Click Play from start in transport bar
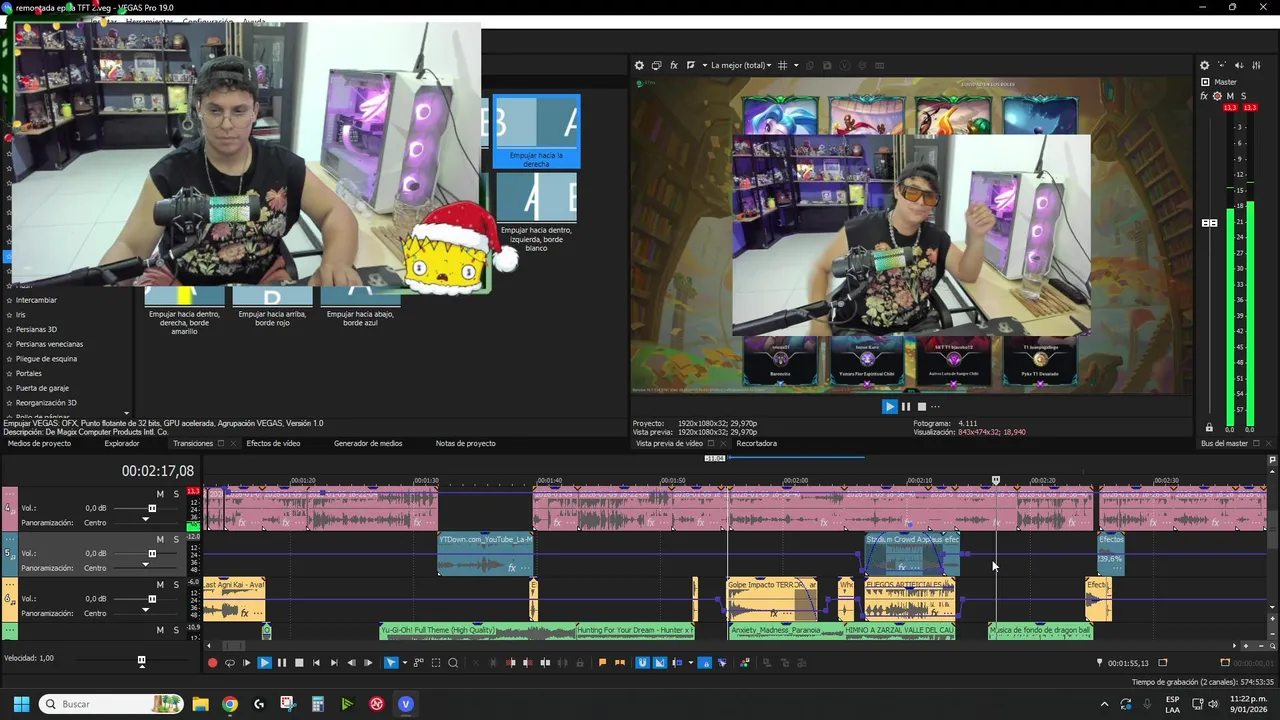This screenshot has height=720, width=1280. click(247, 662)
